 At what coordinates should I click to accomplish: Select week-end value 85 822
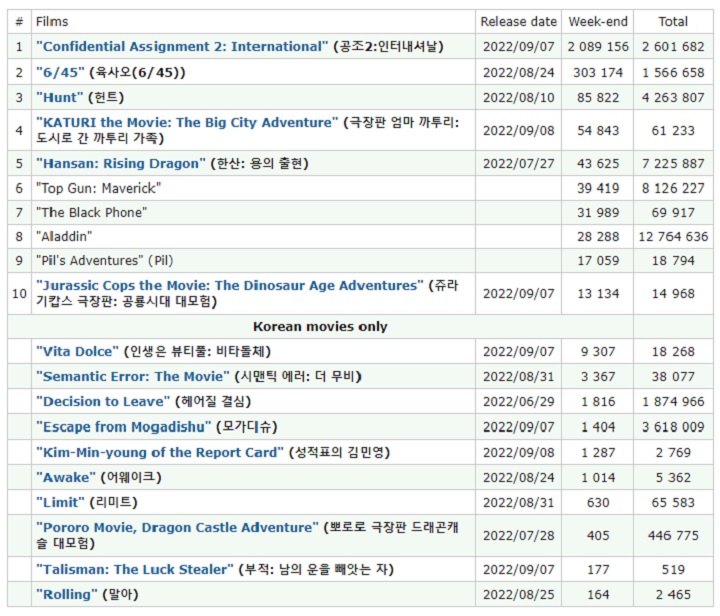click(x=598, y=97)
